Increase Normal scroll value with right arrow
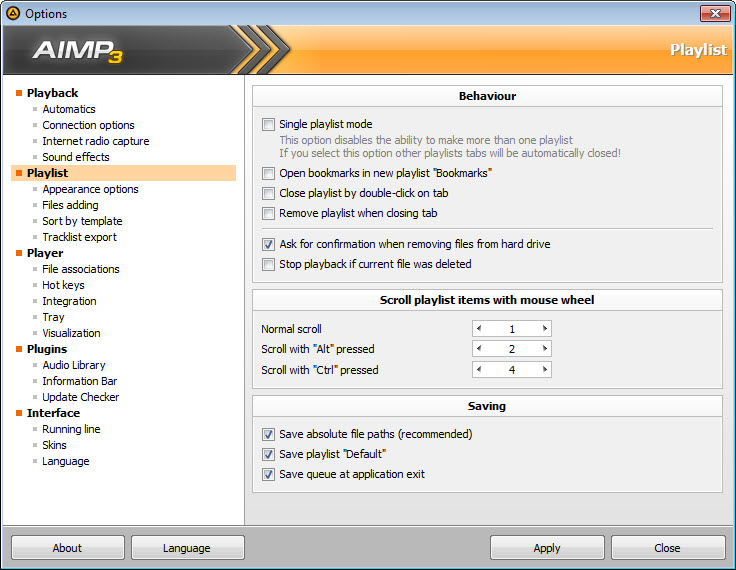736x570 pixels. click(545, 329)
